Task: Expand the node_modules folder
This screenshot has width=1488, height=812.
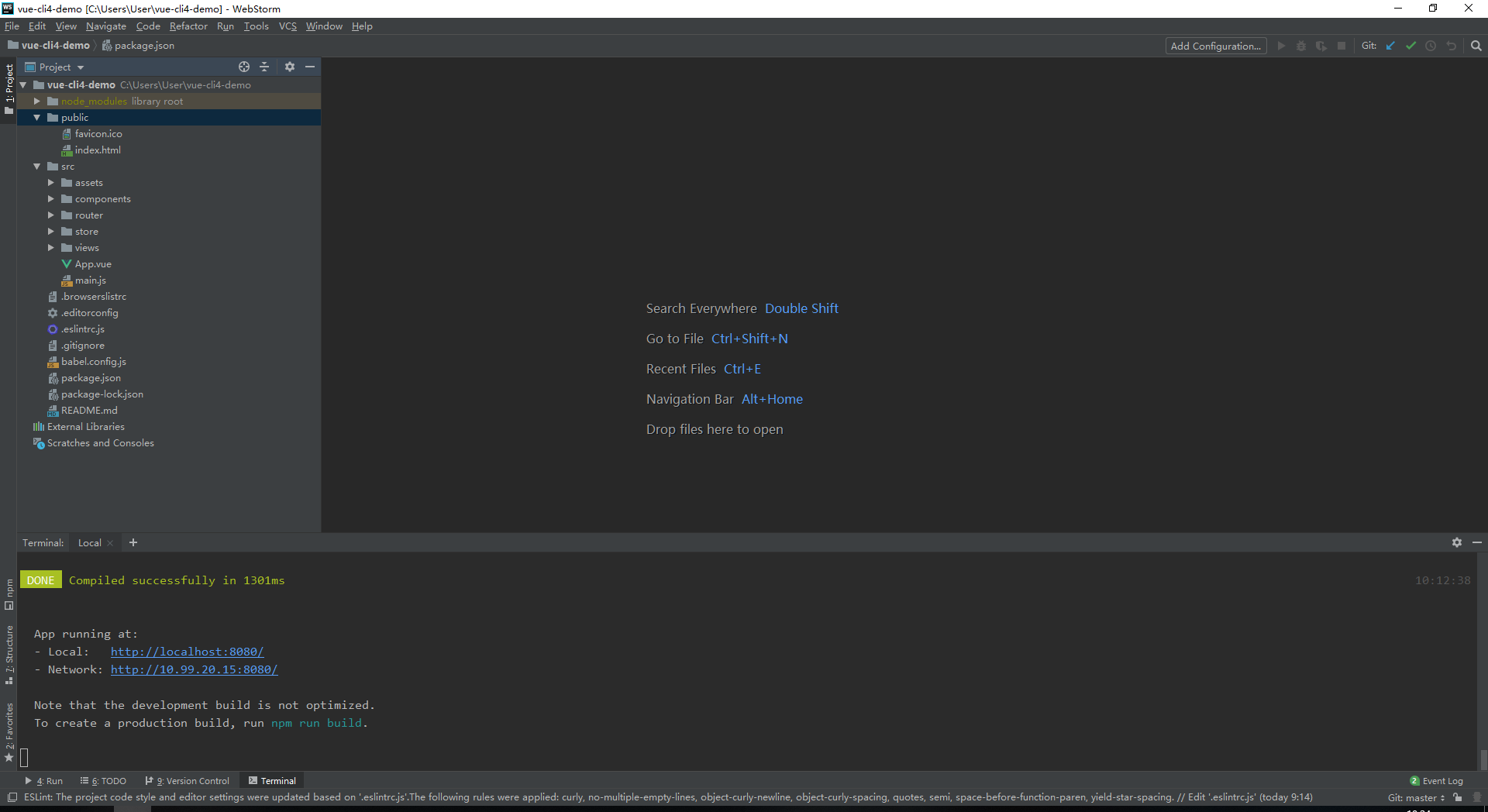Action: coord(36,101)
